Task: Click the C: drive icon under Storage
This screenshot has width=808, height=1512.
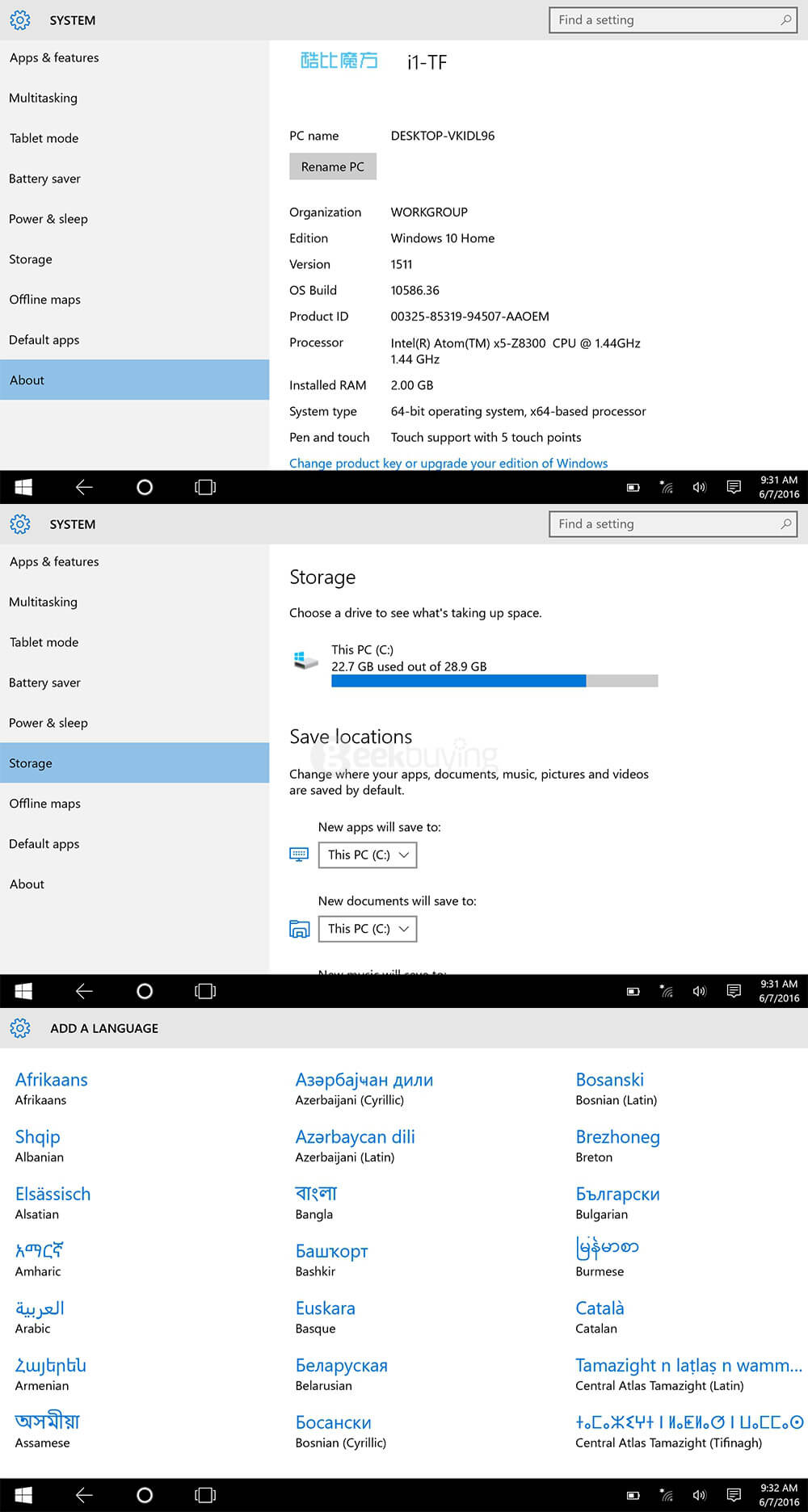Action: pyautogui.click(x=305, y=659)
